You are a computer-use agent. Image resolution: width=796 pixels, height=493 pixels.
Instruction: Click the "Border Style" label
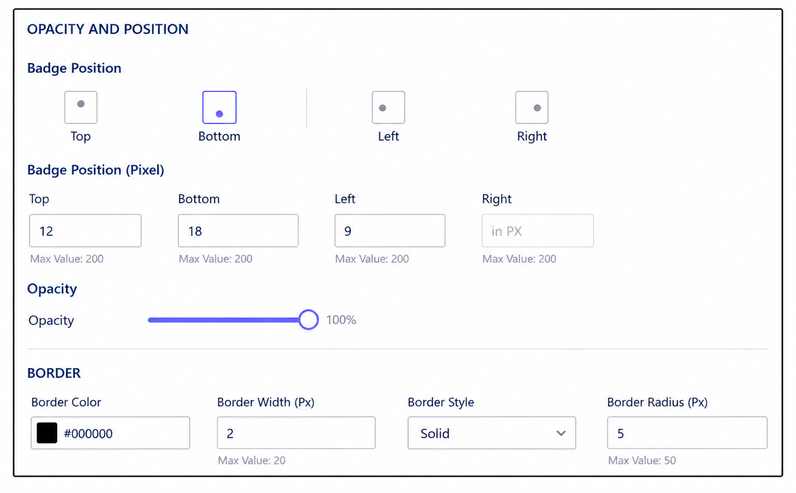point(441,402)
